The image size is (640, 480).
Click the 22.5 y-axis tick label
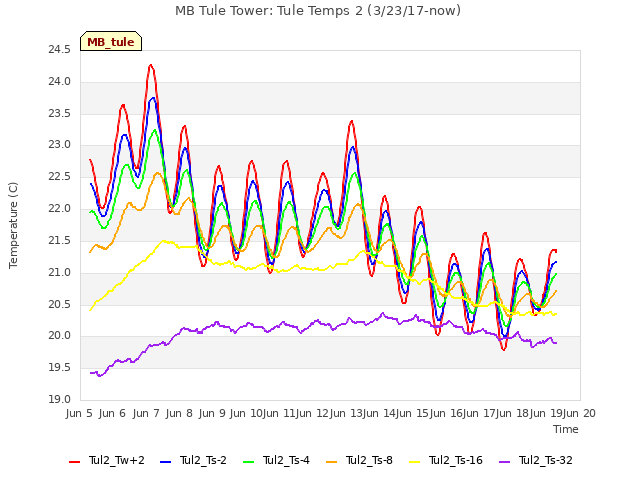(59, 177)
